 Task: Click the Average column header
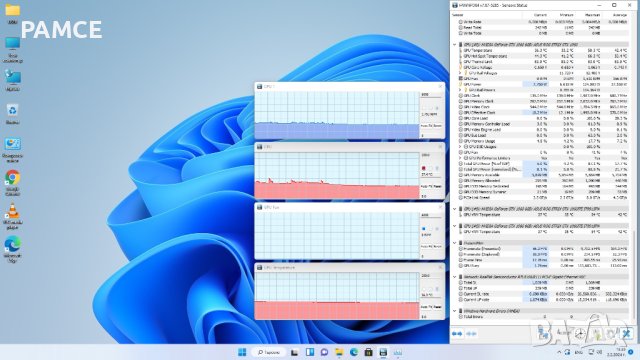click(x=616, y=15)
